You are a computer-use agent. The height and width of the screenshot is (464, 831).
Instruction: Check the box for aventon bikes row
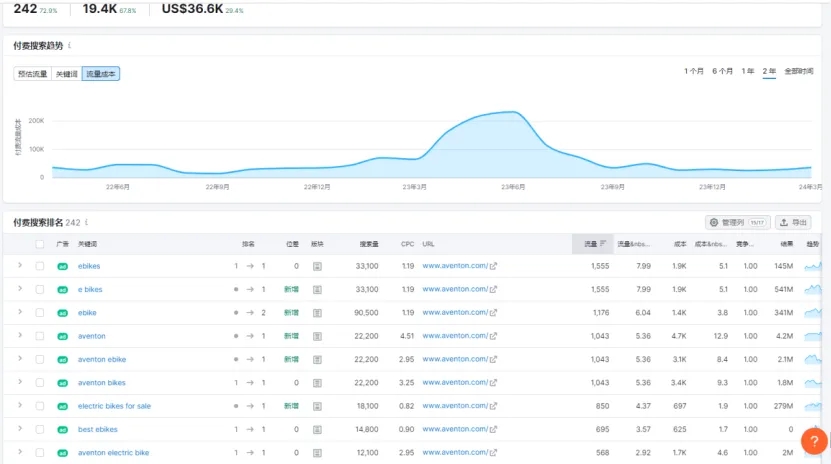(40, 383)
